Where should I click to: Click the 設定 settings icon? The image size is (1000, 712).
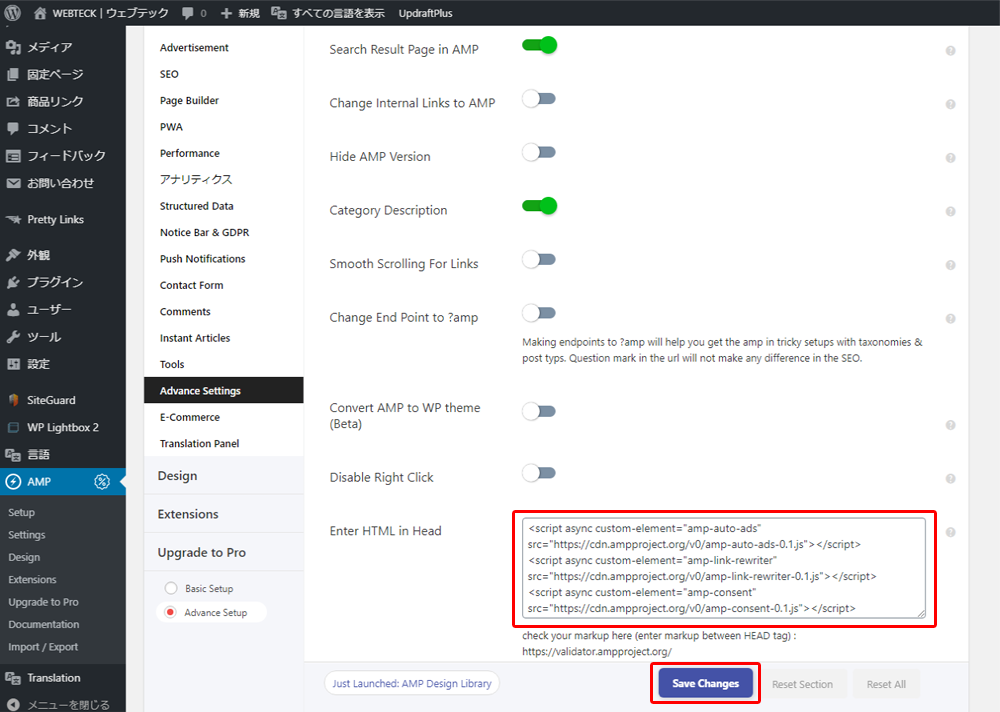(13, 364)
